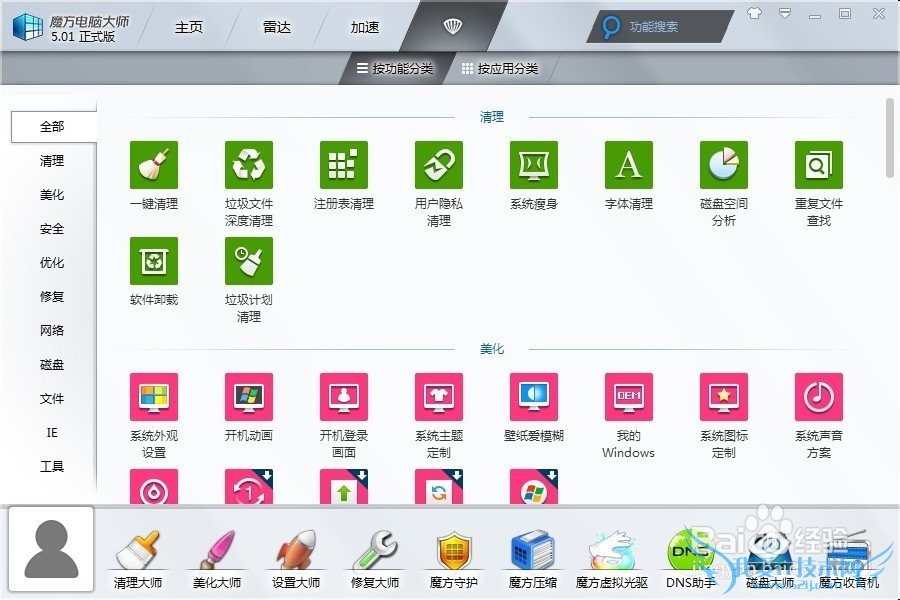
Task: Switch to 按应用分类 view
Action: pos(500,69)
